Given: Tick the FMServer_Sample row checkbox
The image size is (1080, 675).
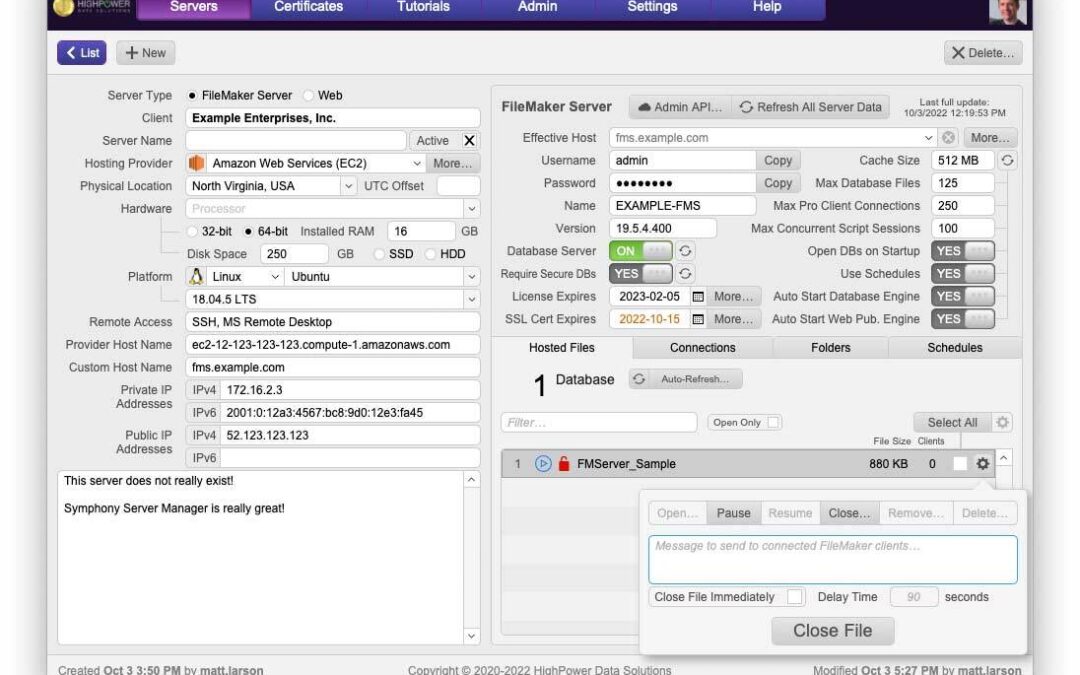Looking at the screenshot, I should pos(959,464).
